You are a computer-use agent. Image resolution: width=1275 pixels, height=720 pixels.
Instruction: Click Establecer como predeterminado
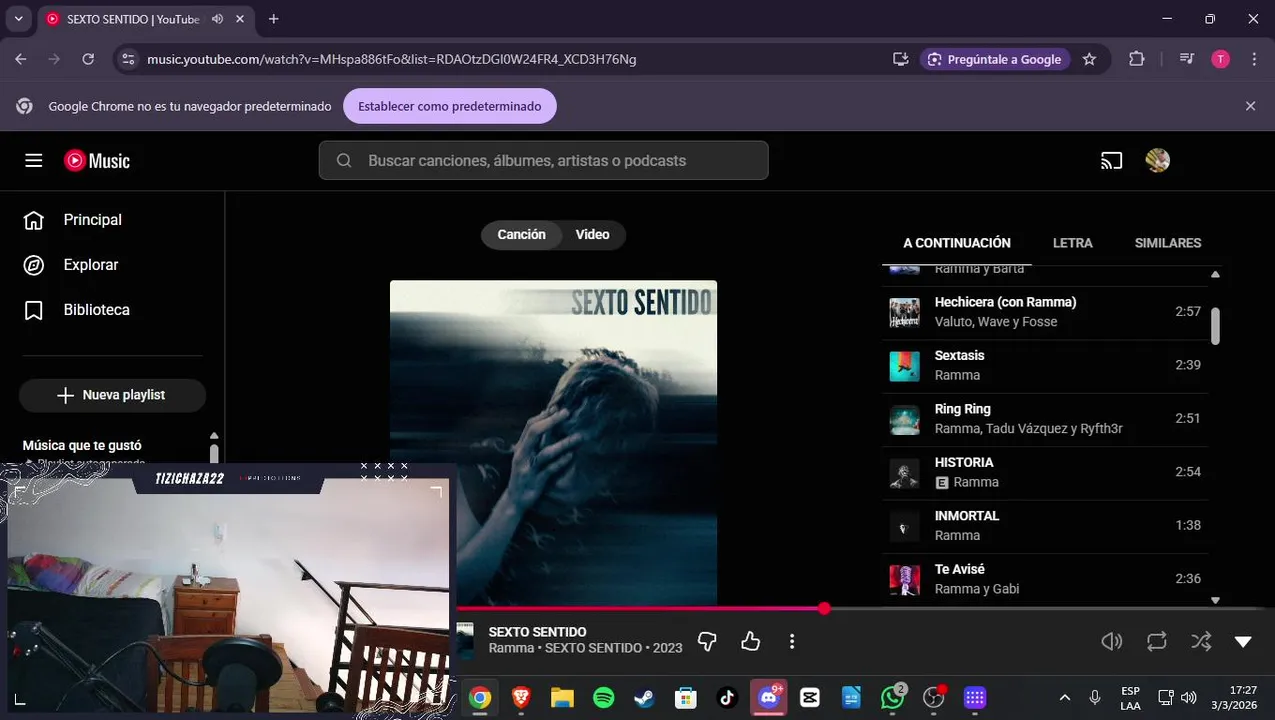point(450,106)
